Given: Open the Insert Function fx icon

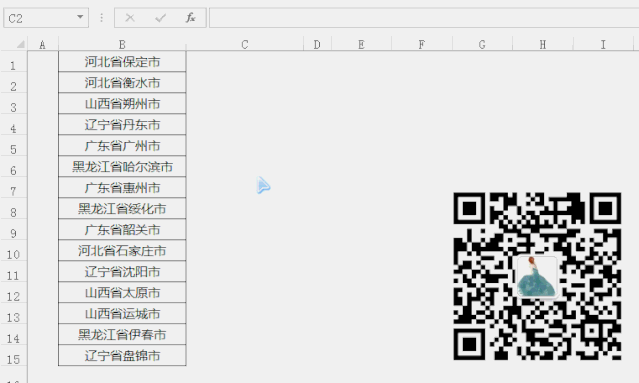Looking at the screenshot, I should coord(190,18).
